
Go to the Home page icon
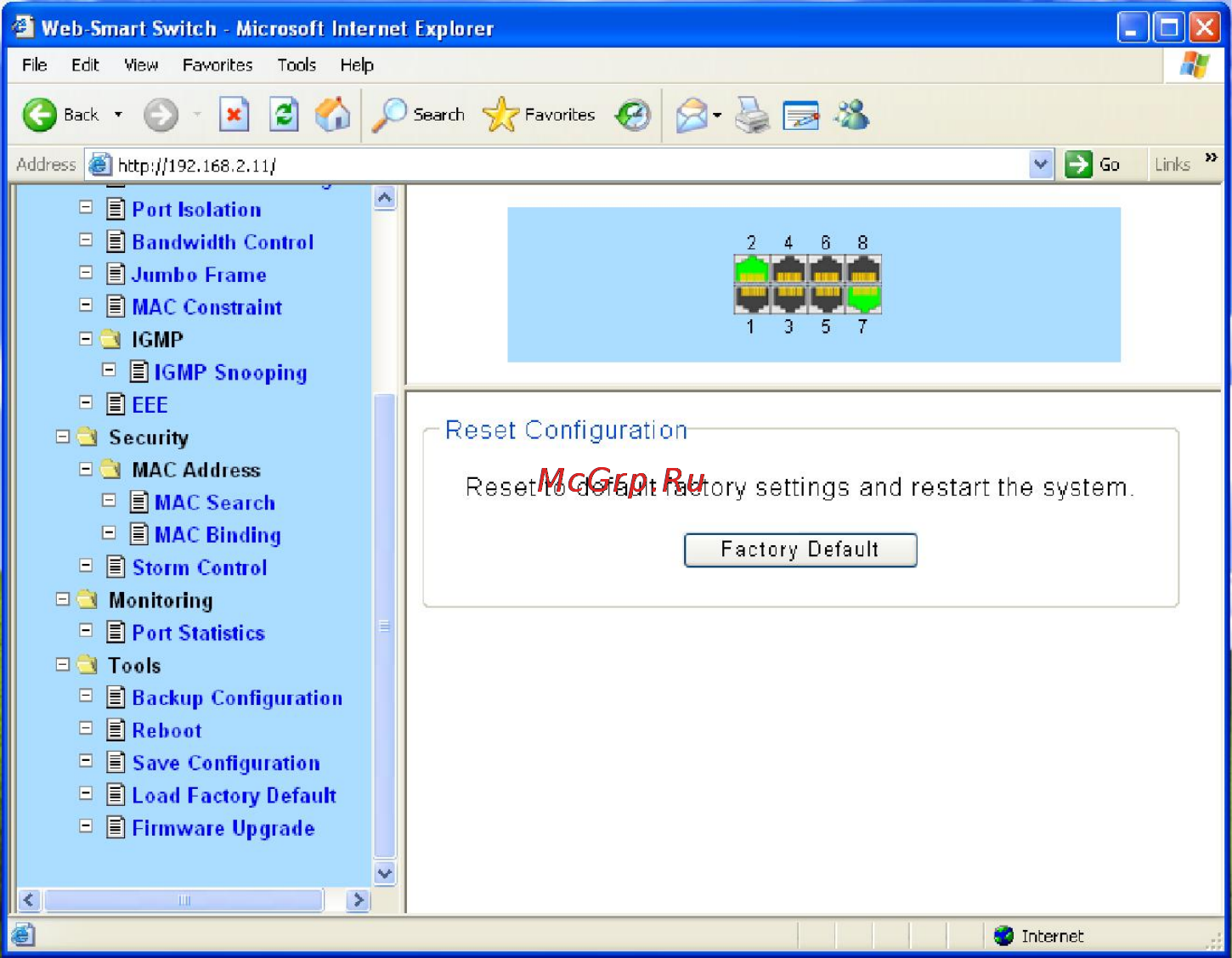(x=332, y=115)
